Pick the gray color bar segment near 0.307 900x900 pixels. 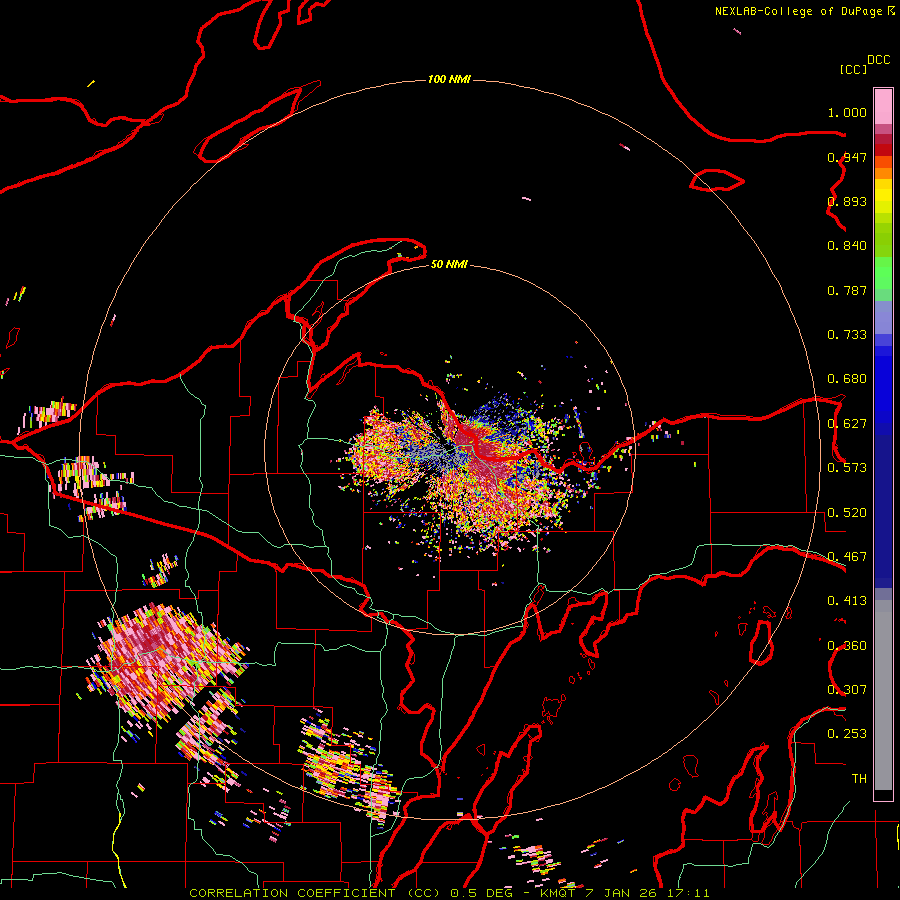pos(883,700)
